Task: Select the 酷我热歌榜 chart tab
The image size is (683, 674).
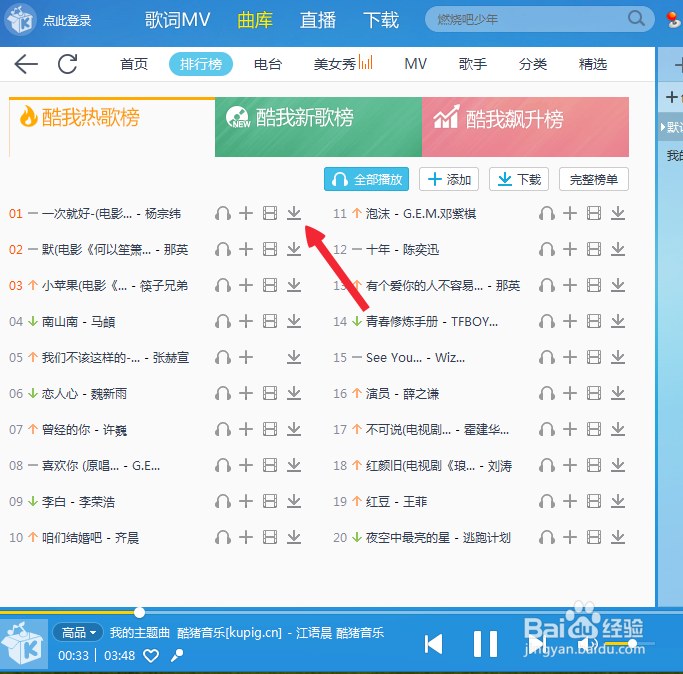Action: 112,127
